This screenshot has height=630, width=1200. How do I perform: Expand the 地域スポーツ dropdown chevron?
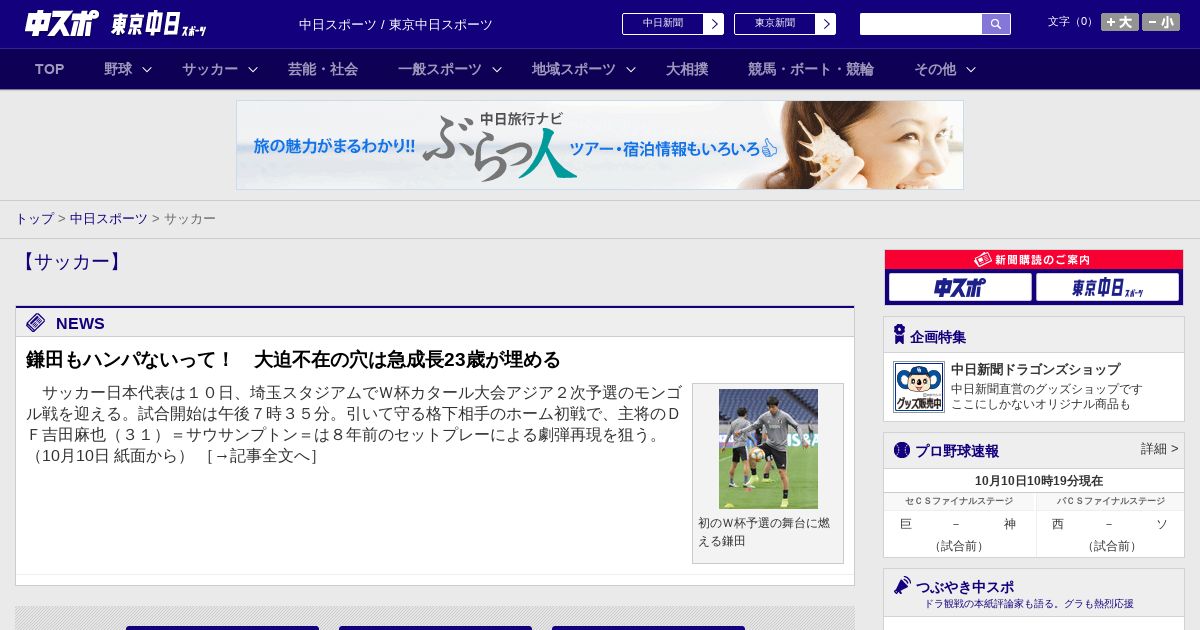[631, 69]
